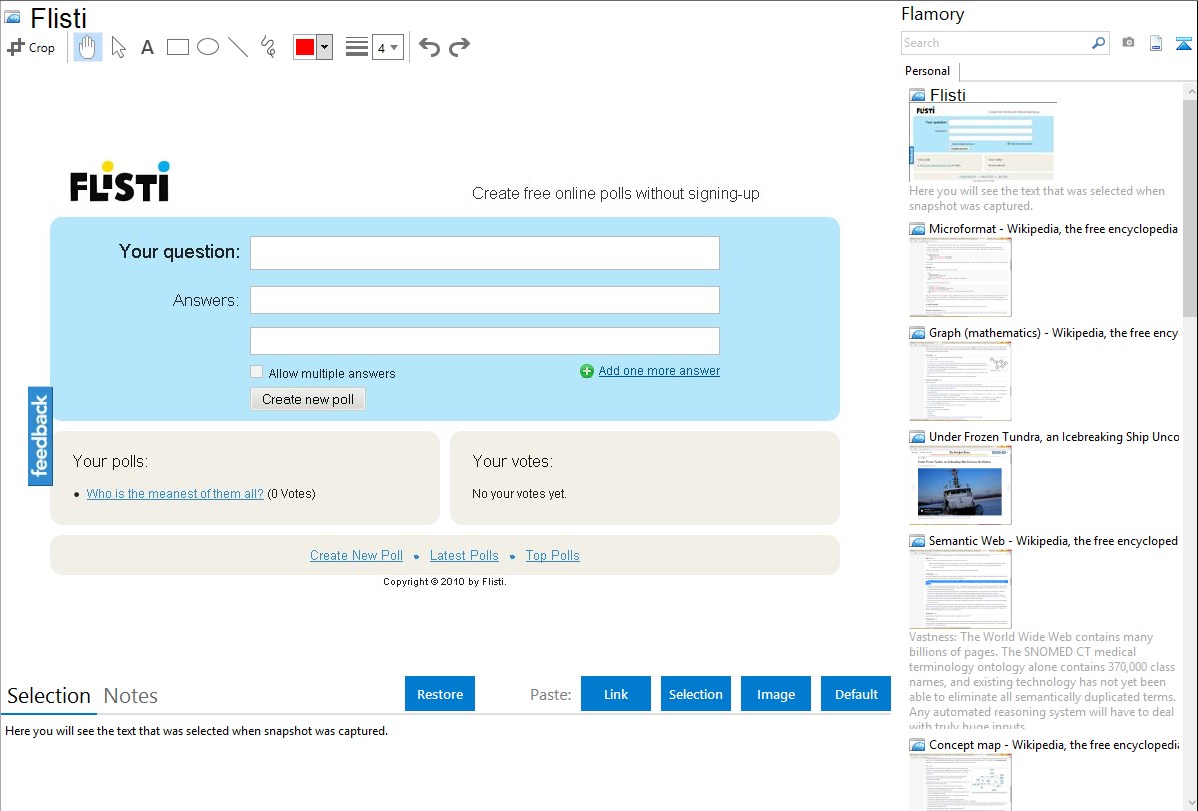
Task: Select the Semantic Web - Wikipedia snapshot title
Action: tap(1053, 541)
